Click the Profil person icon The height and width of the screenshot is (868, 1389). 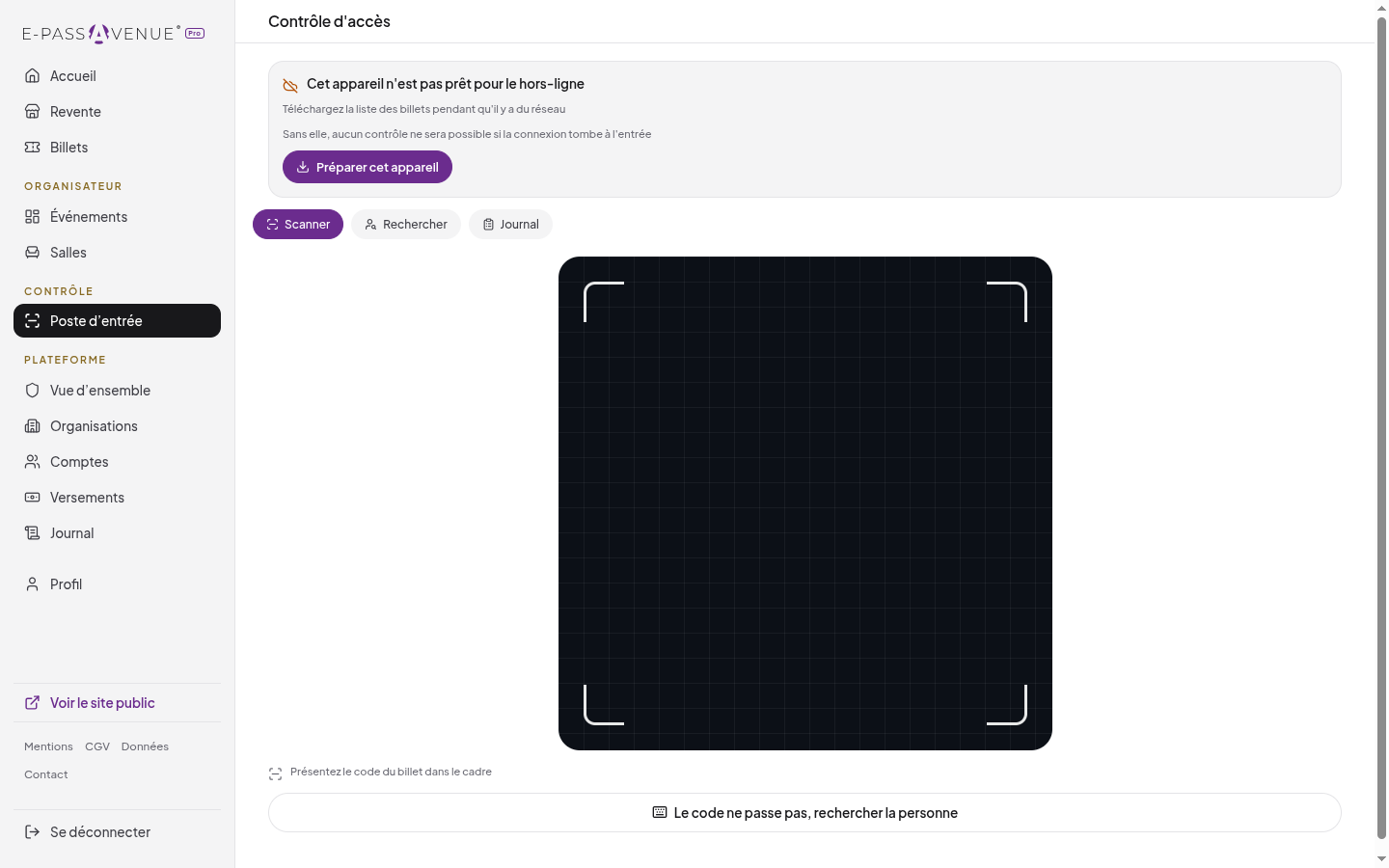click(x=33, y=584)
